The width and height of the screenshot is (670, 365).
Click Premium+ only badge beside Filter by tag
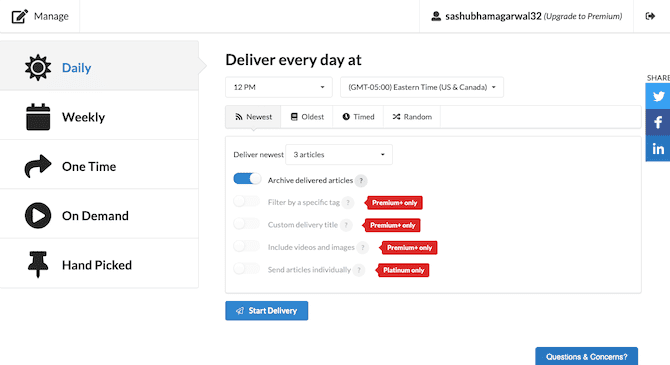(394, 203)
